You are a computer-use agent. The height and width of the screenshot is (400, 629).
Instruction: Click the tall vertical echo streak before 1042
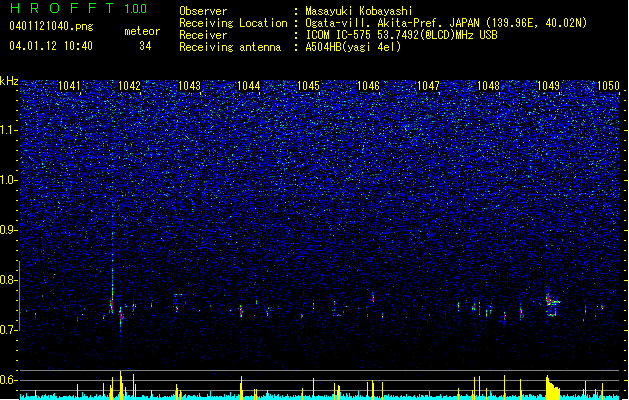(x=112, y=265)
